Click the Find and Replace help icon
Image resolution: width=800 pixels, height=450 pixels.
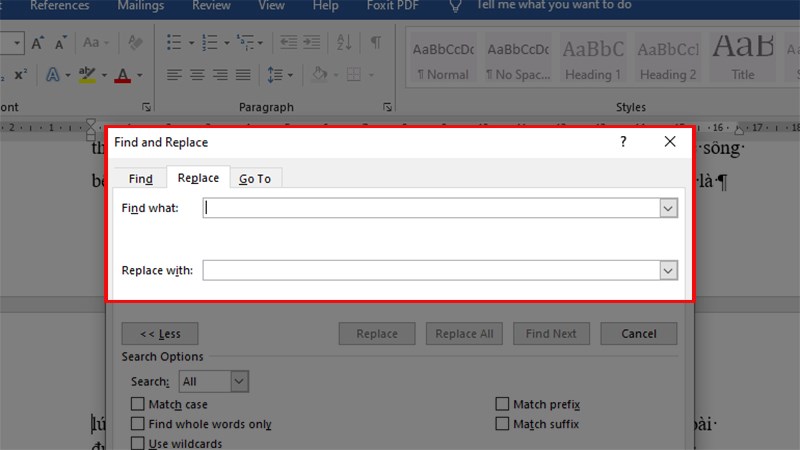(623, 142)
